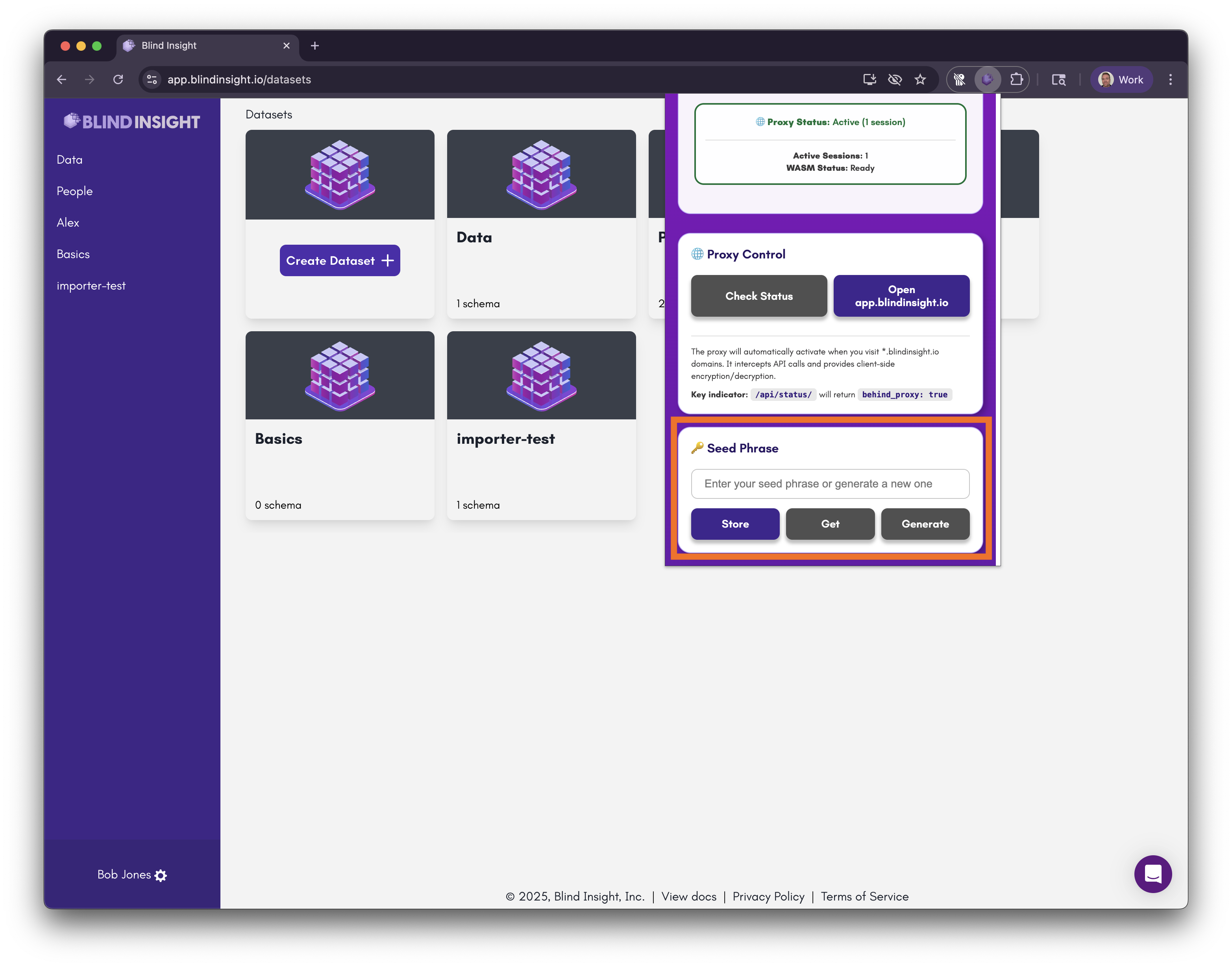Click the key icon beside Seed Phrase
This screenshot has width=1232, height=967.
pyautogui.click(x=697, y=448)
